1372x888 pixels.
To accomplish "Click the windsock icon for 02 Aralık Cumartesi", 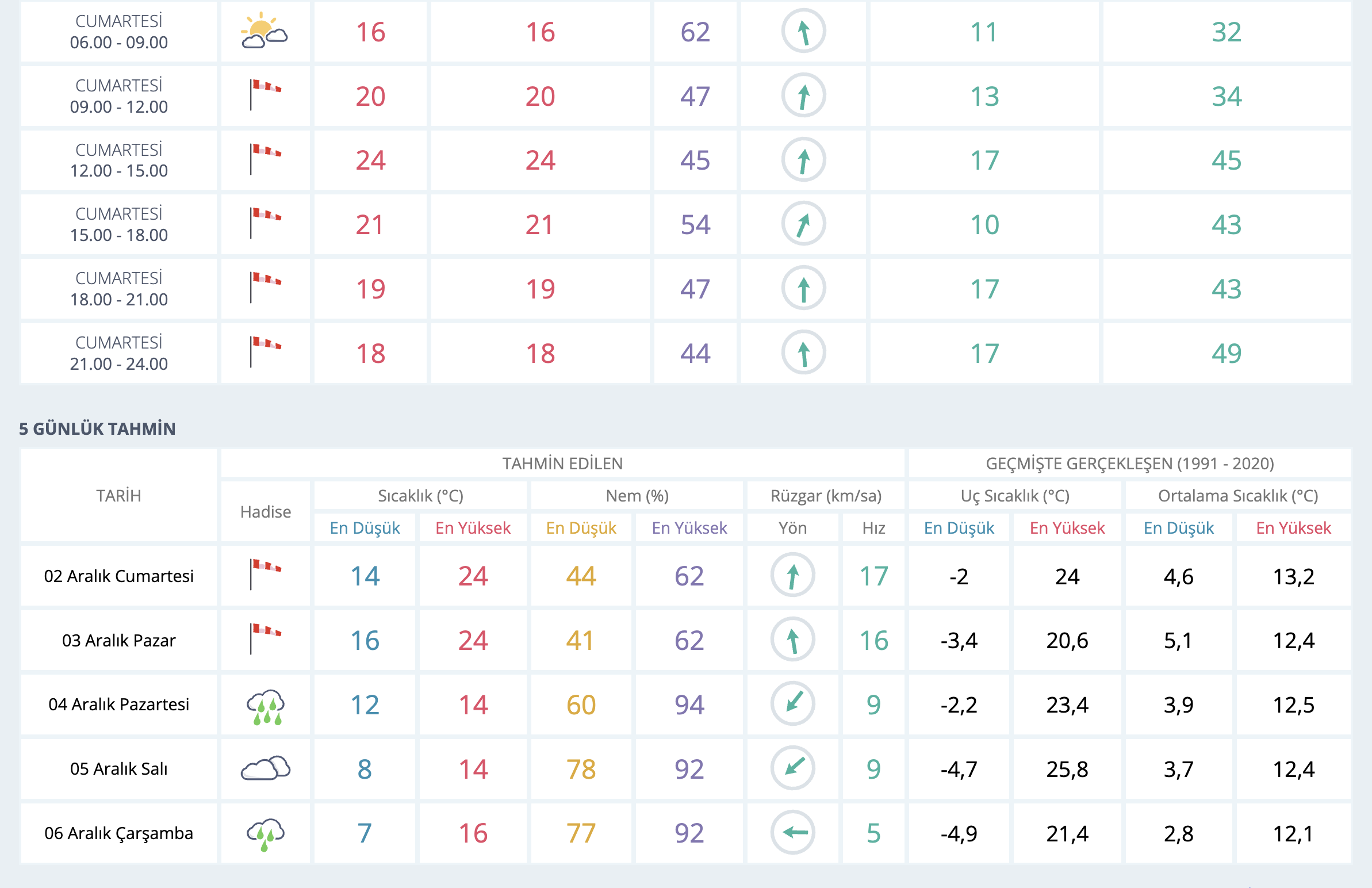I will coord(265,574).
